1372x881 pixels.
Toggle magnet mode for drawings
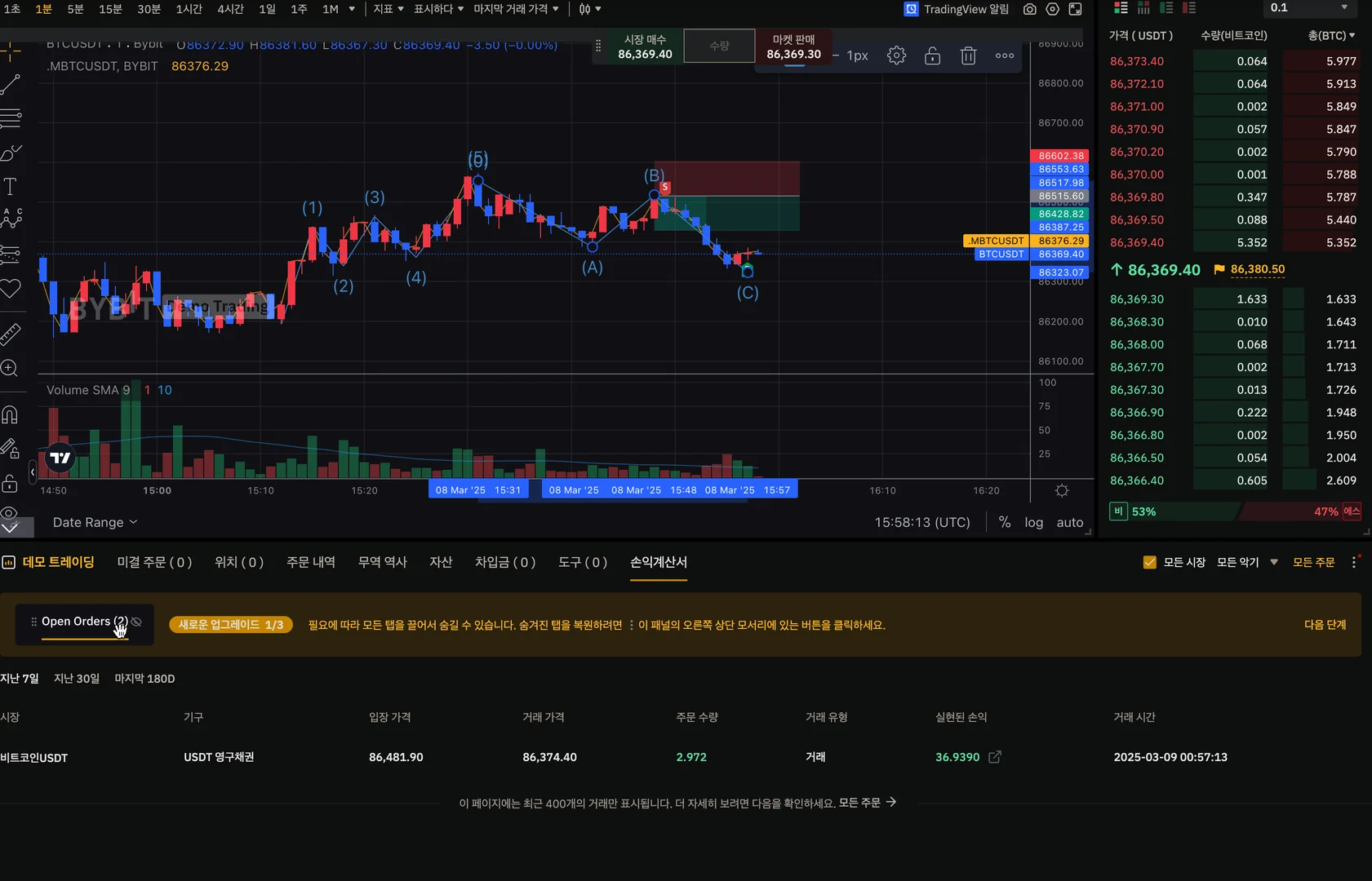(x=11, y=414)
